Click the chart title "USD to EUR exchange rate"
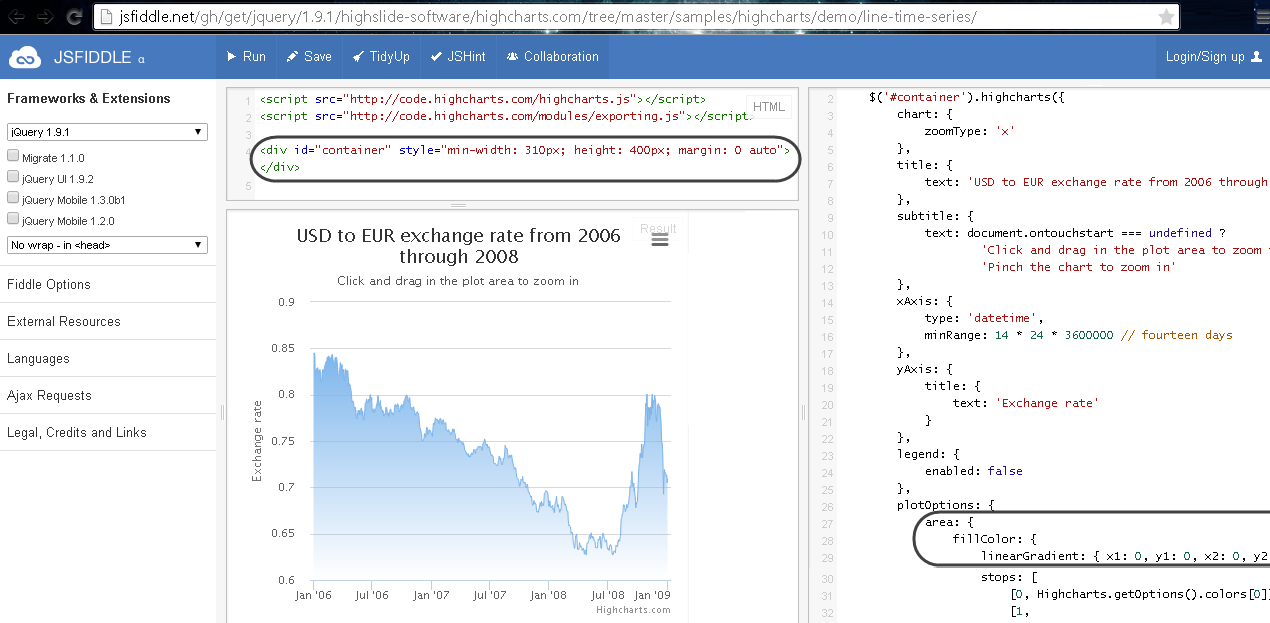1270x623 pixels. click(459, 246)
